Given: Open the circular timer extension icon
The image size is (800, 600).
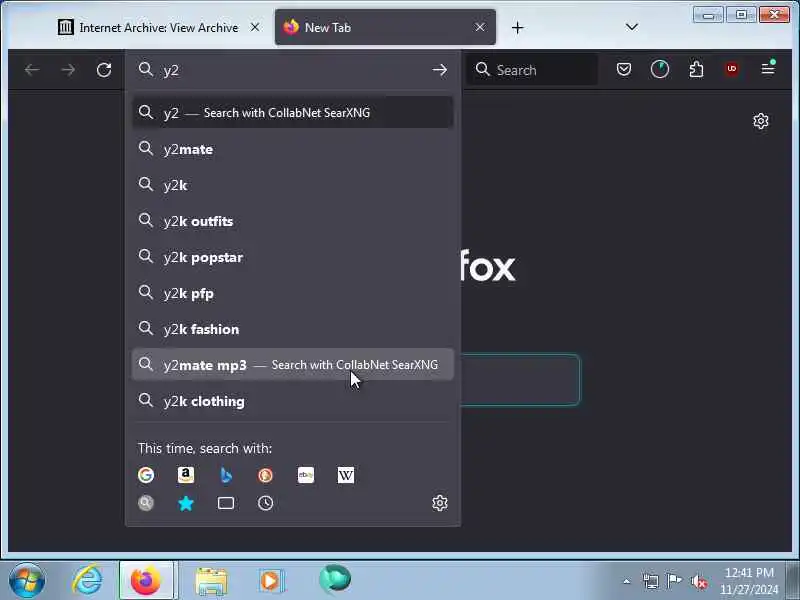Looking at the screenshot, I should tap(660, 69).
